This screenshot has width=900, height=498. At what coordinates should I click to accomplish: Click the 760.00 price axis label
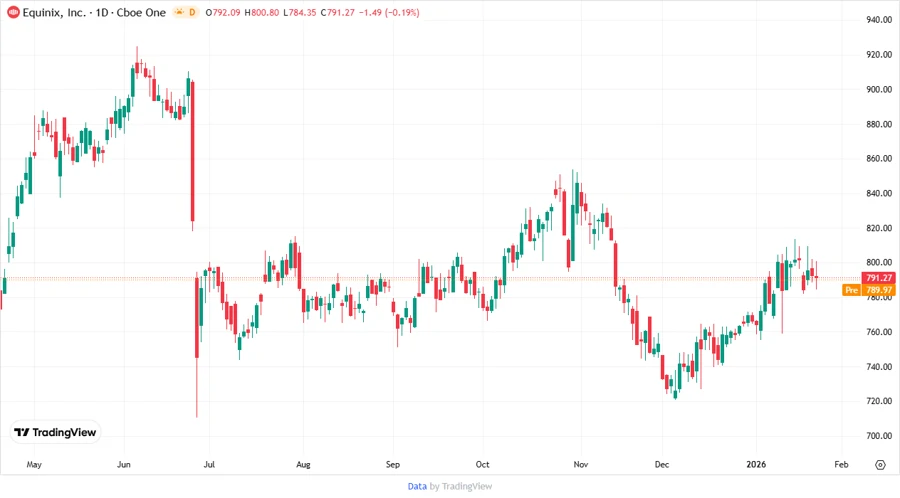click(x=879, y=332)
